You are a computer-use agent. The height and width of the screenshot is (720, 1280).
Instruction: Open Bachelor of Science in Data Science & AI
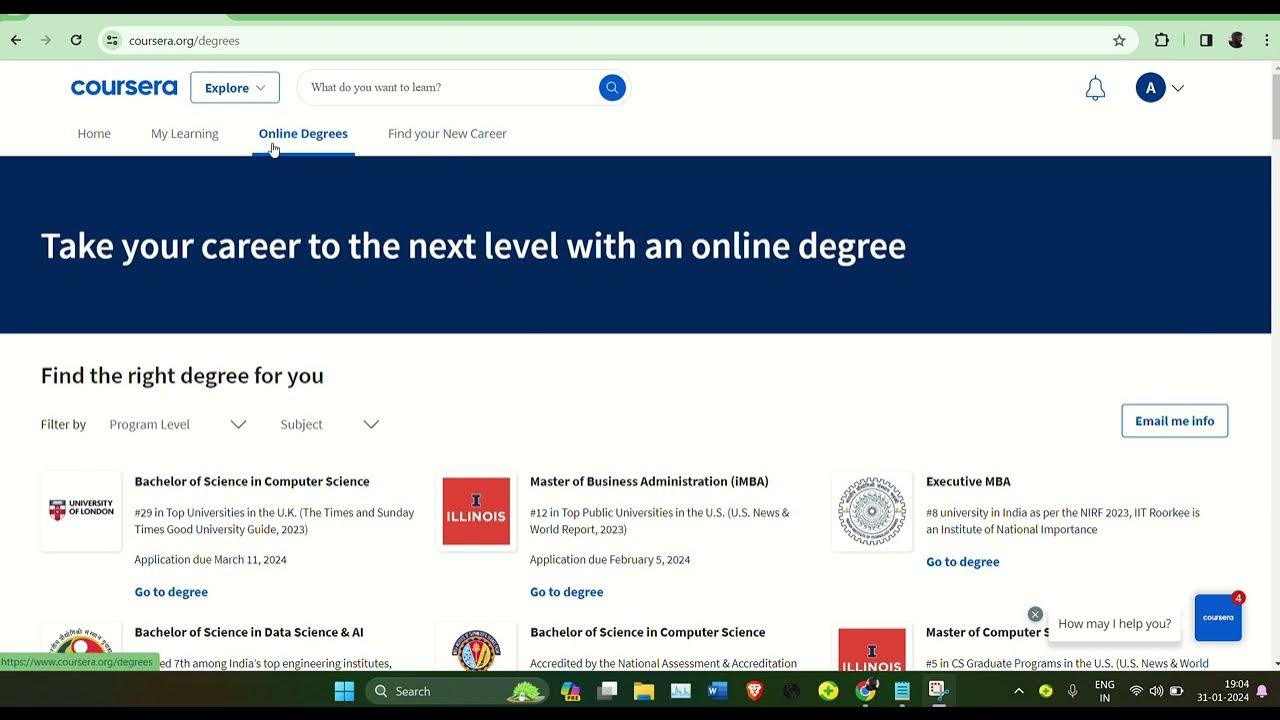[x=249, y=632]
